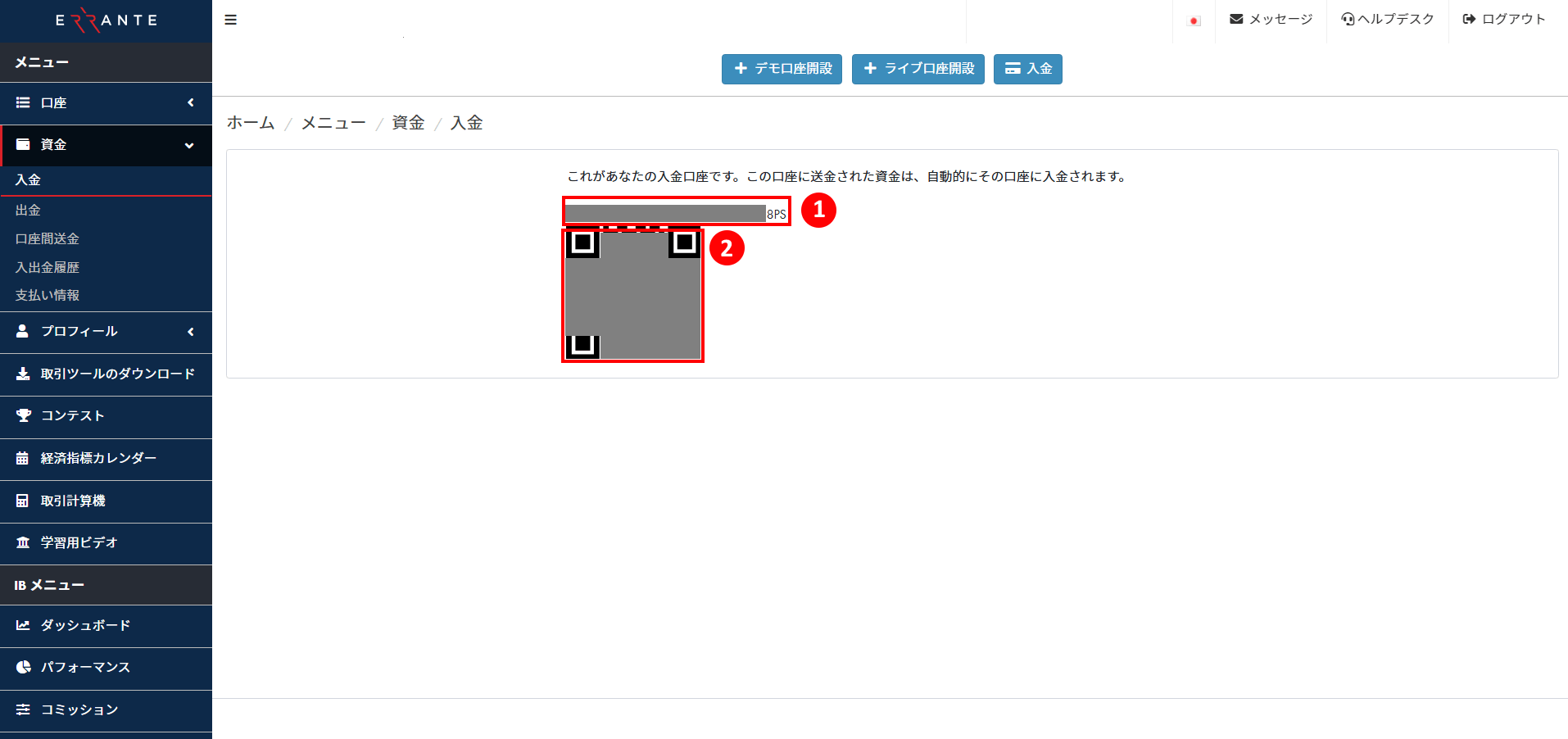Click the calendar icon for 経済指標カレンダー
The height and width of the screenshot is (739, 1568).
point(23,458)
